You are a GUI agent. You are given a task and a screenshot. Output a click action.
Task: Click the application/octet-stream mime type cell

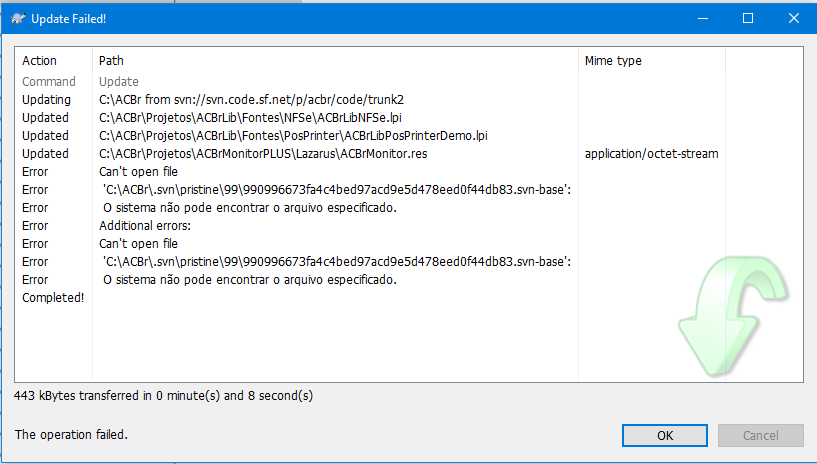[x=651, y=154]
